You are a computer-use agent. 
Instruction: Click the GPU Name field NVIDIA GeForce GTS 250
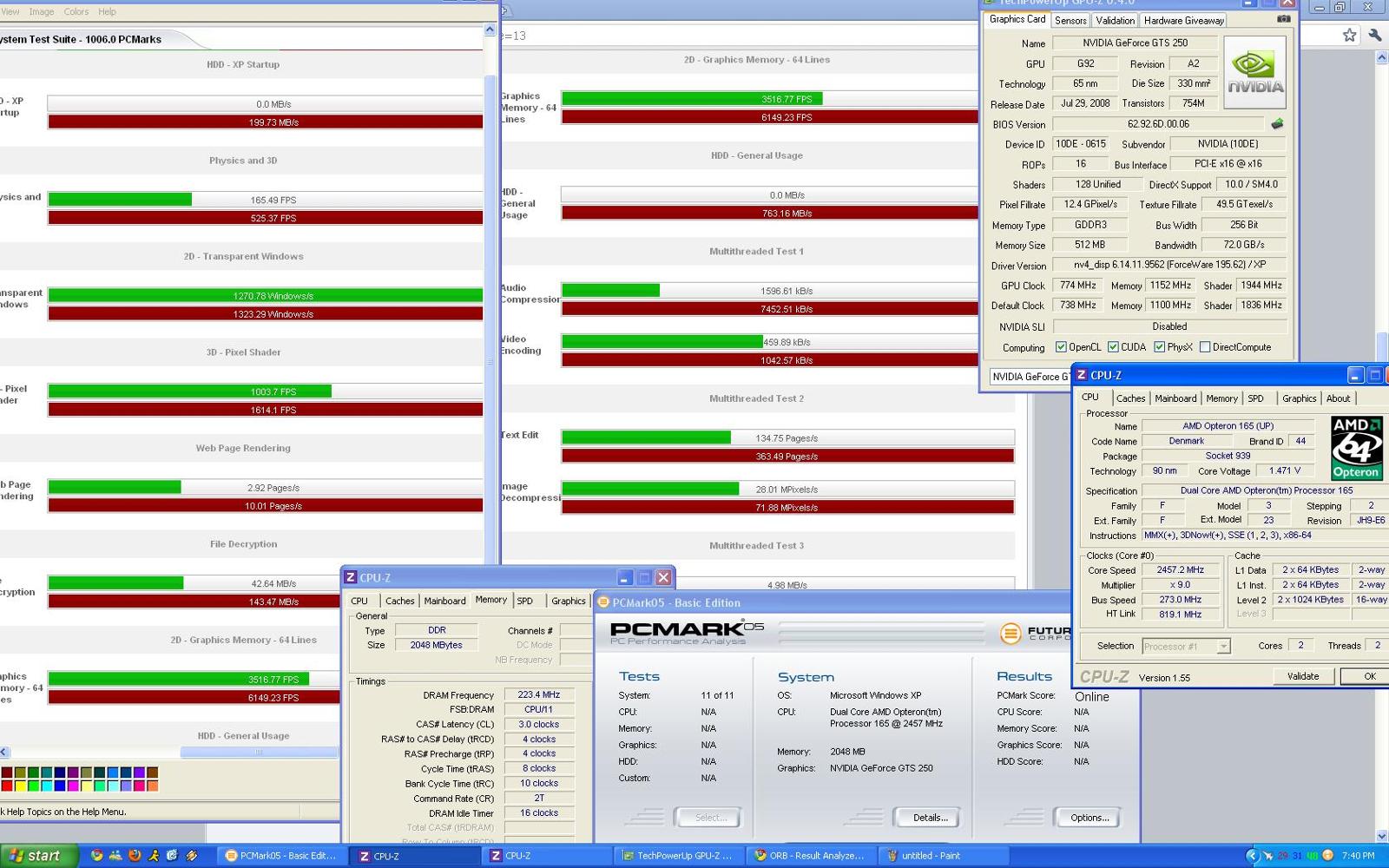pos(1135,43)
